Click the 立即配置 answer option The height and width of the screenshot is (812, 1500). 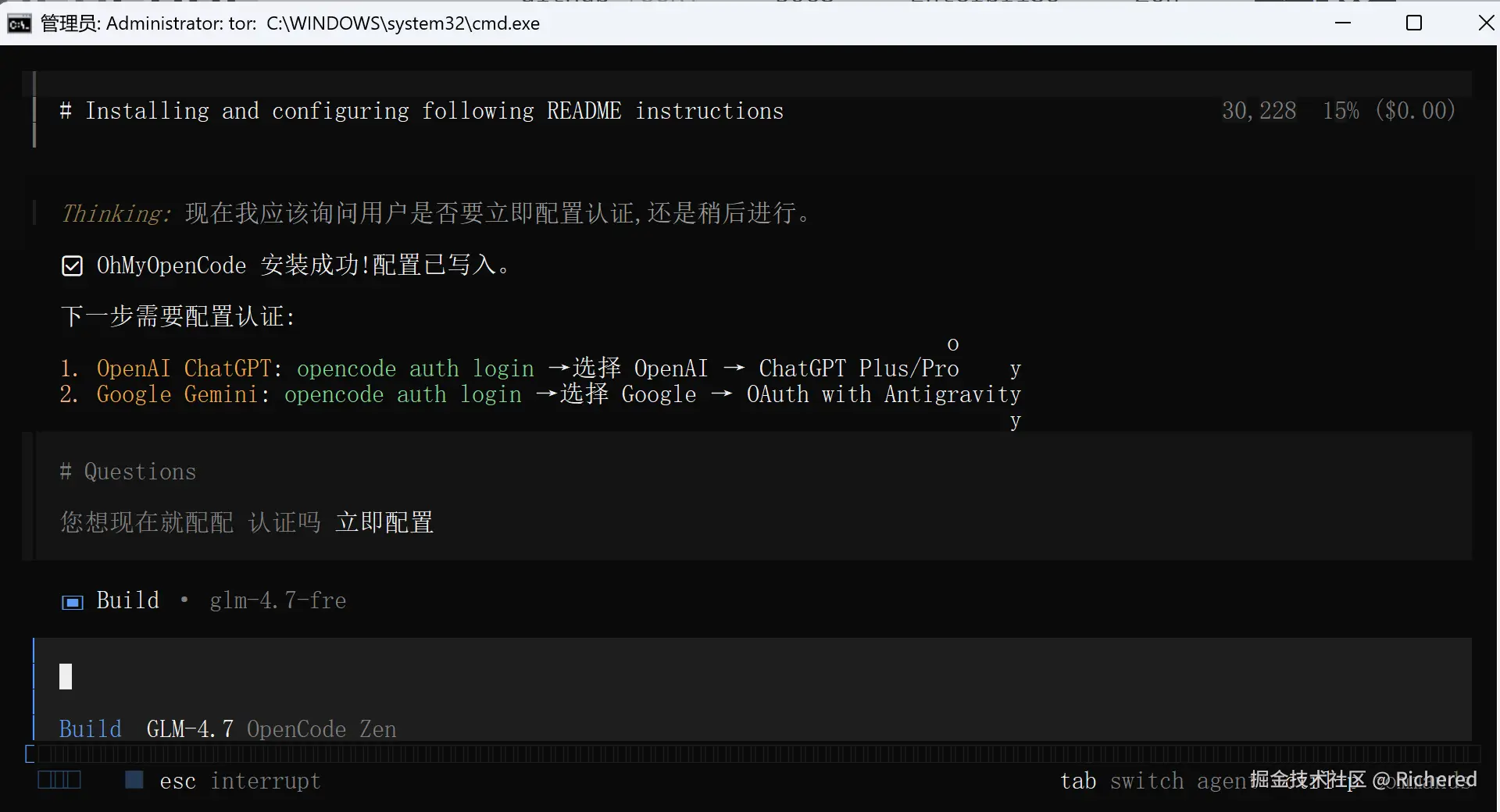coord(384,522)
